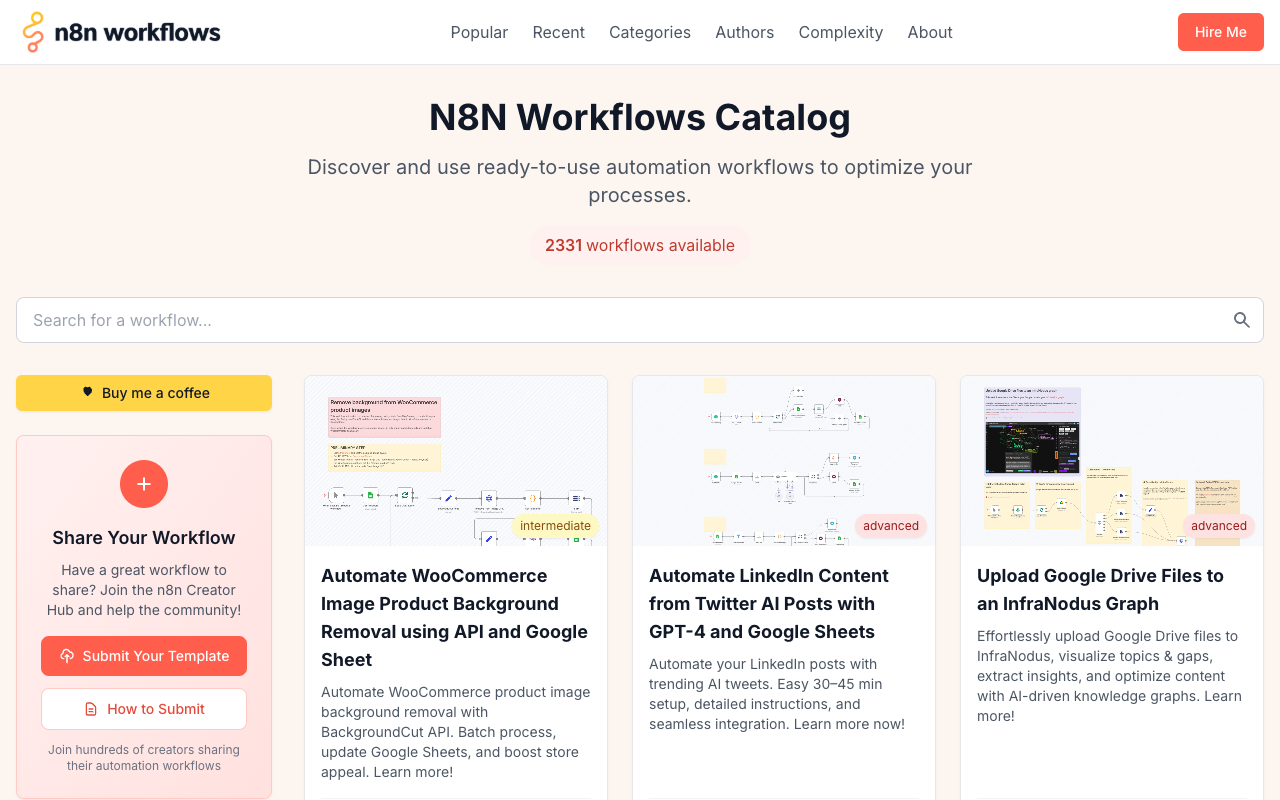Focus the Search for a workflow field
The image size is (1280, 800).
(x=640, y=320)
